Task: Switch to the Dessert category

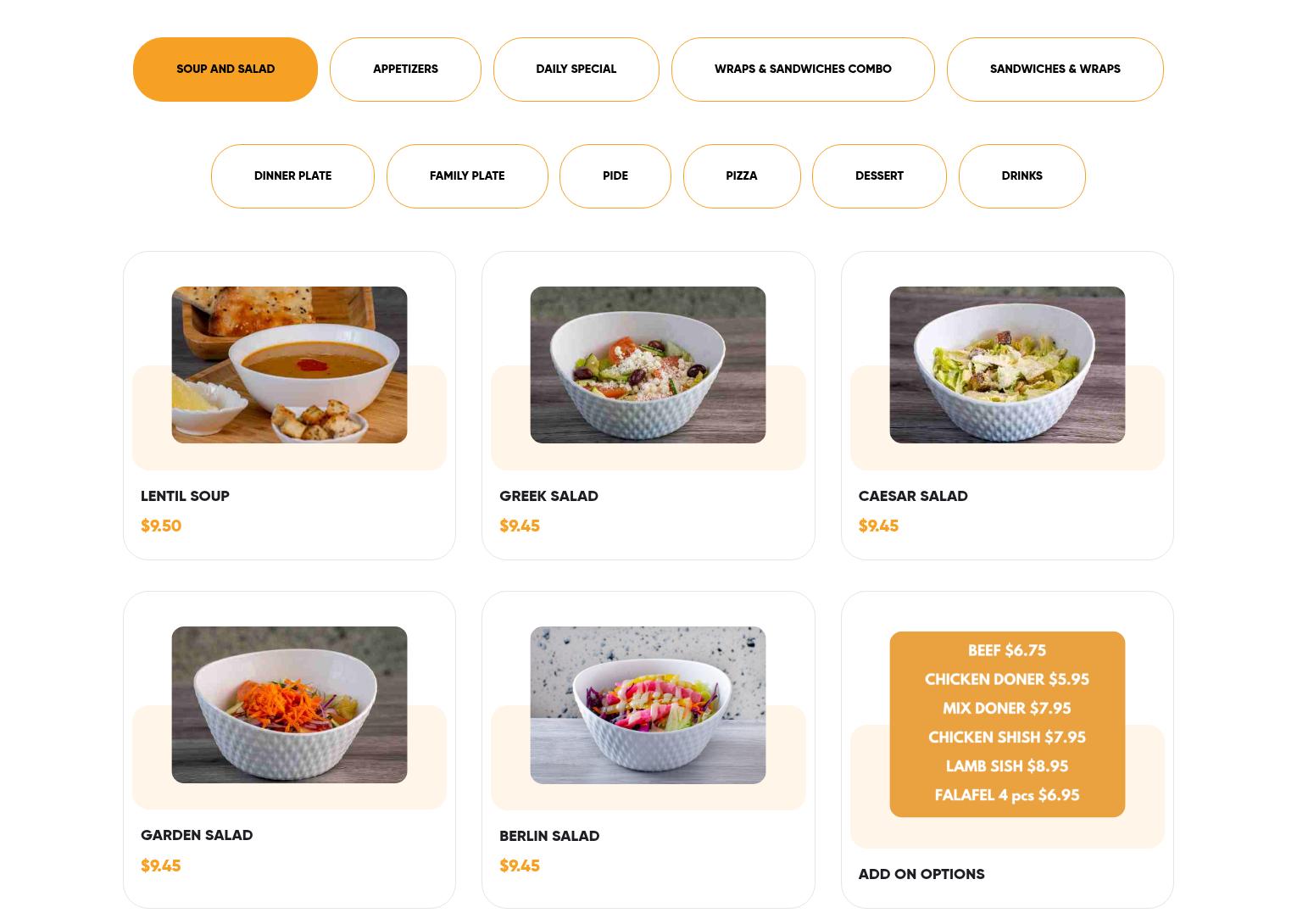Action: tap(879, 176)
